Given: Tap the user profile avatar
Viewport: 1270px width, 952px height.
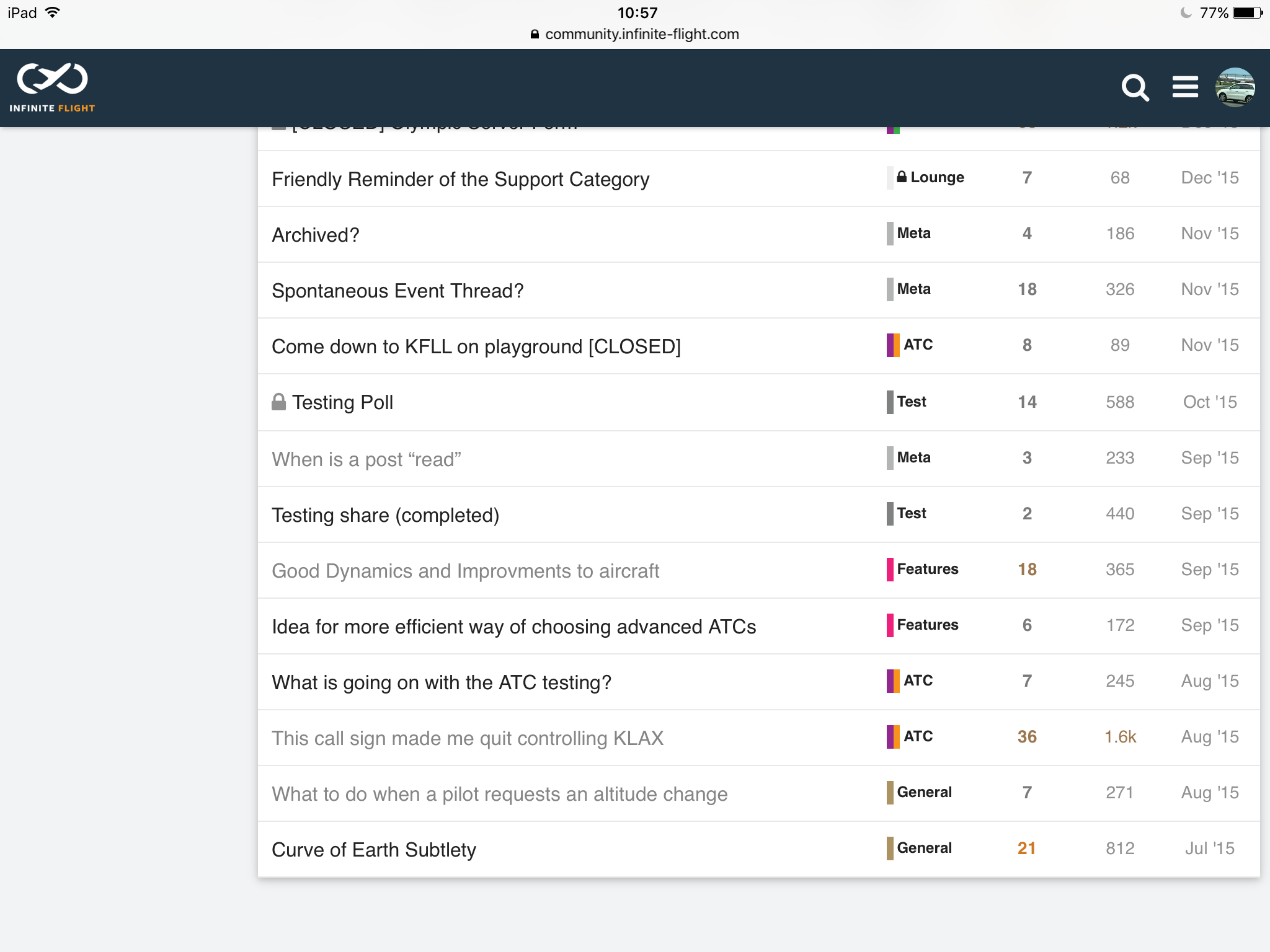Looking at the screenshot, I should (x=1235, y=87).
